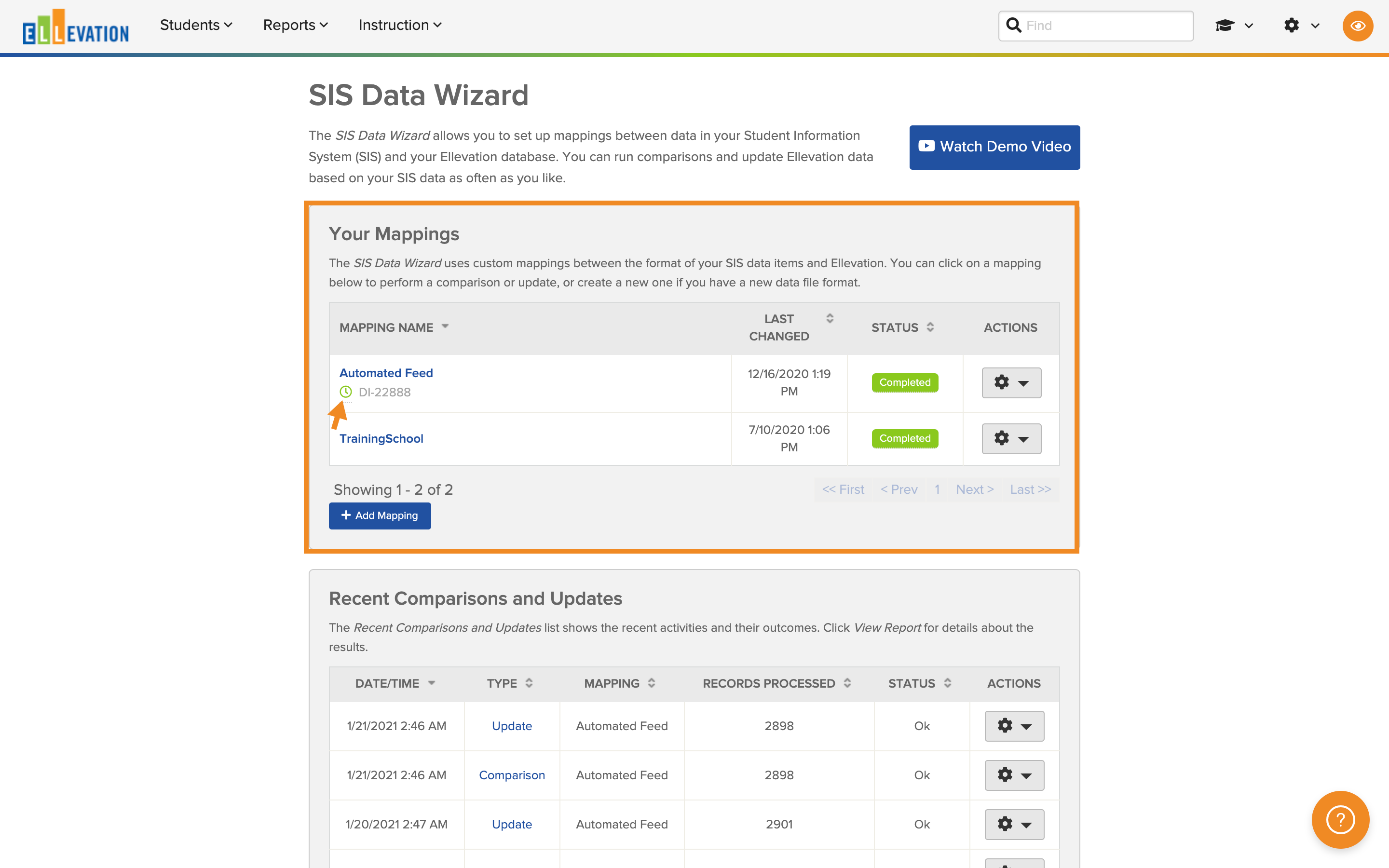Screen dimensions: 1389x868
Task: Open the 1/21/2021 Update report link
Action: coord(511,726)
